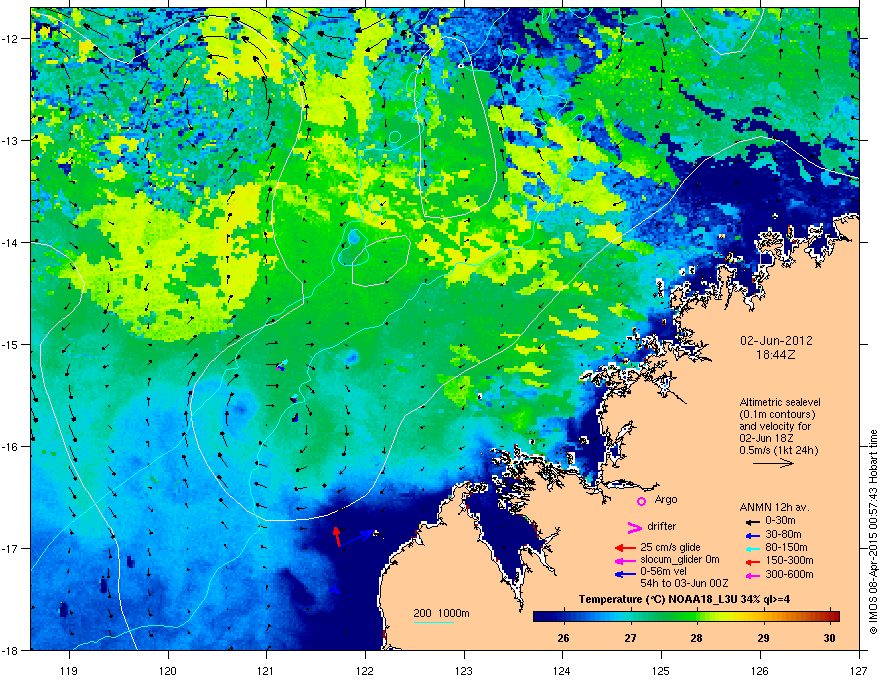The image size is (880, 680).
Task: Click the temperature colour bar
Action: pyautogui.click(x=686, y=617)
